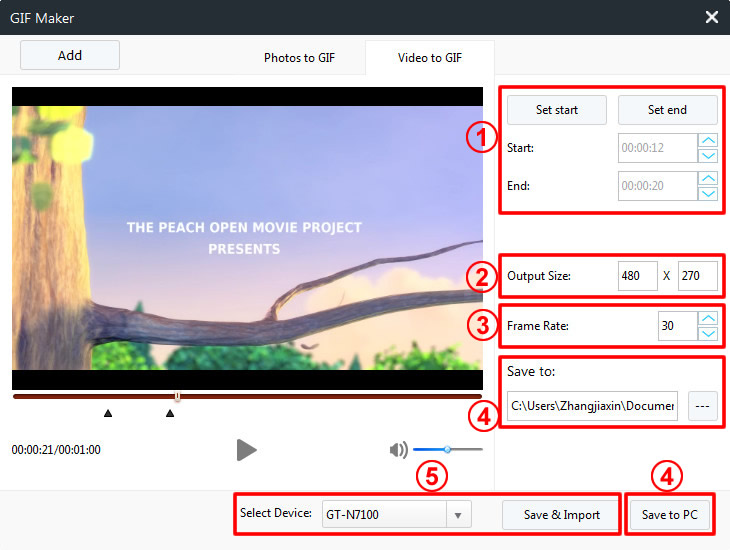Screen dimensions: 730x550
Task: Raise the Frame Rate with up arrow
Action: click(x=708, y=319)
